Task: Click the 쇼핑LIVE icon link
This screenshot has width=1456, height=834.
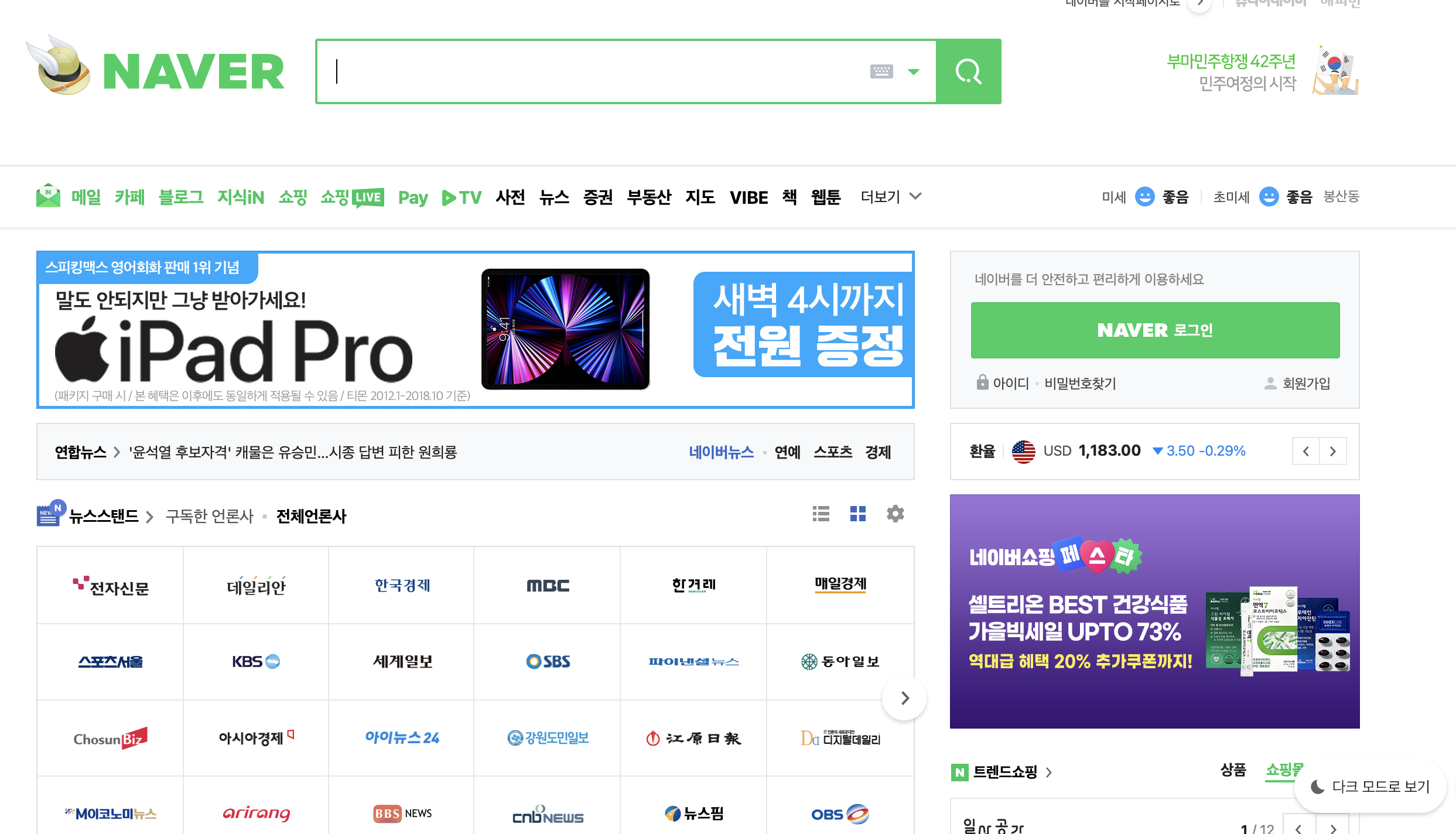Action: click(x=352, y=197)
